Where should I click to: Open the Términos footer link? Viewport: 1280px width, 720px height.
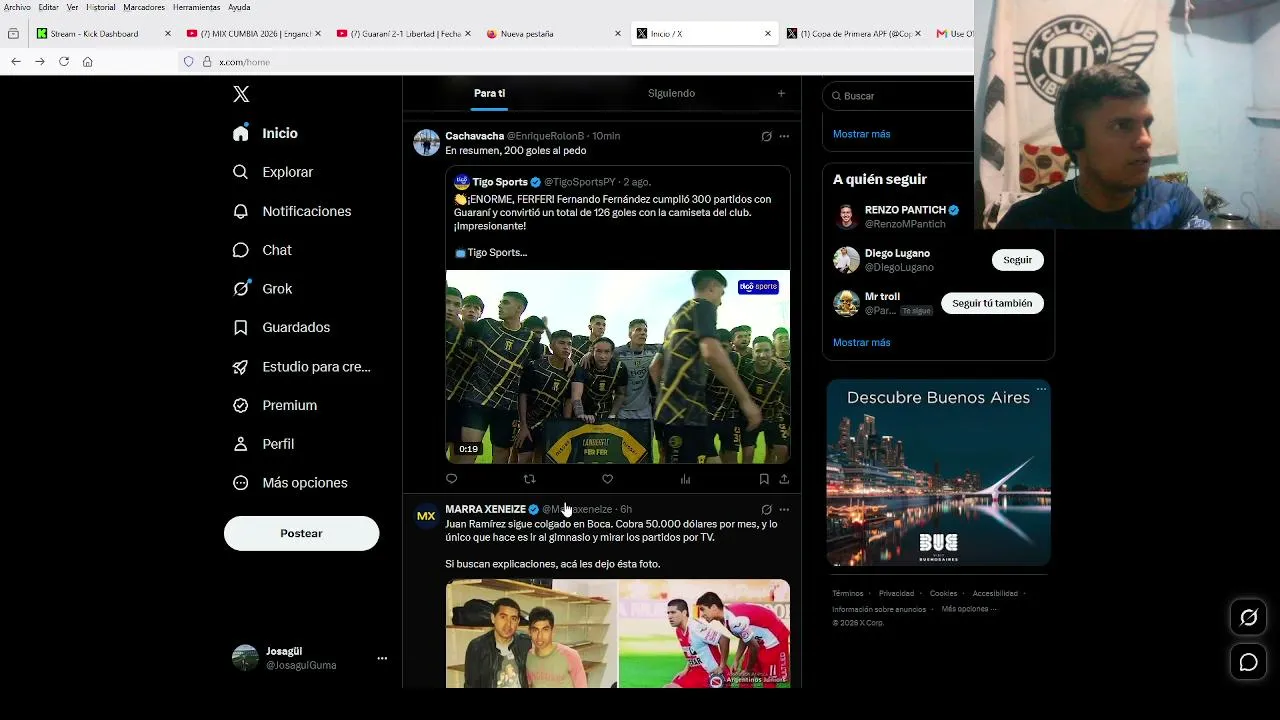(847, 594)
